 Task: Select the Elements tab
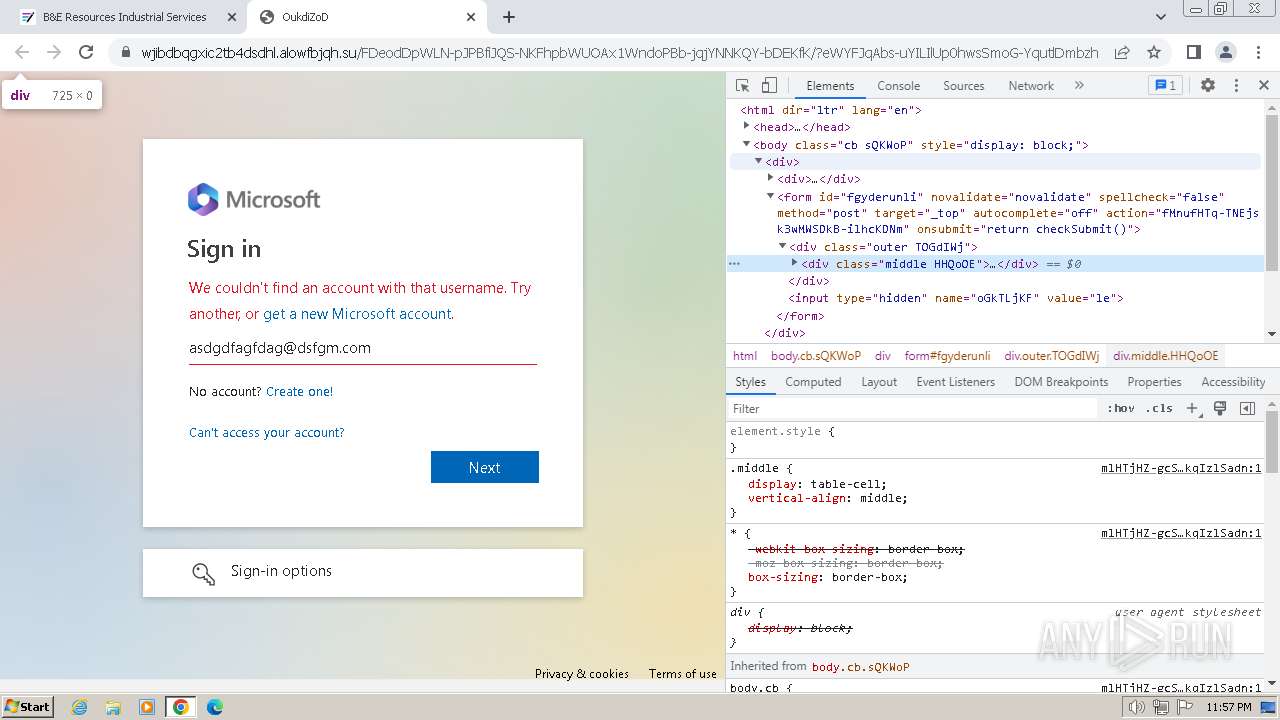point(830,86)
